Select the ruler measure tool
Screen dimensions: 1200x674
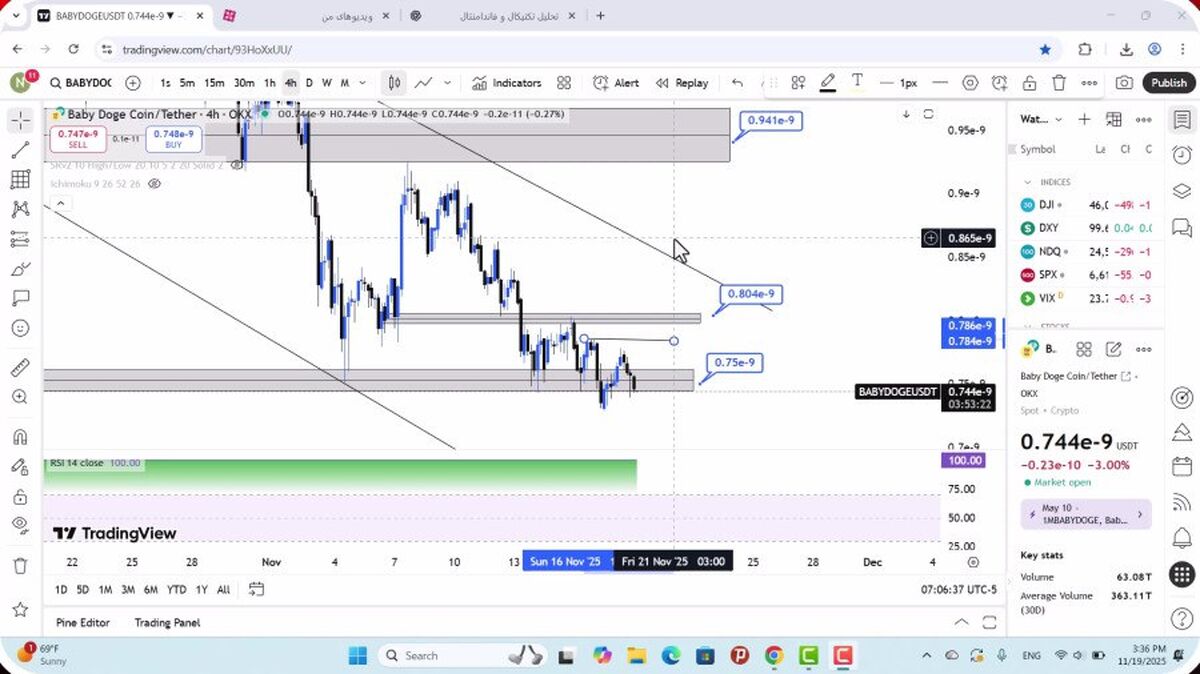pyautogui.click(x=20, y=367)
